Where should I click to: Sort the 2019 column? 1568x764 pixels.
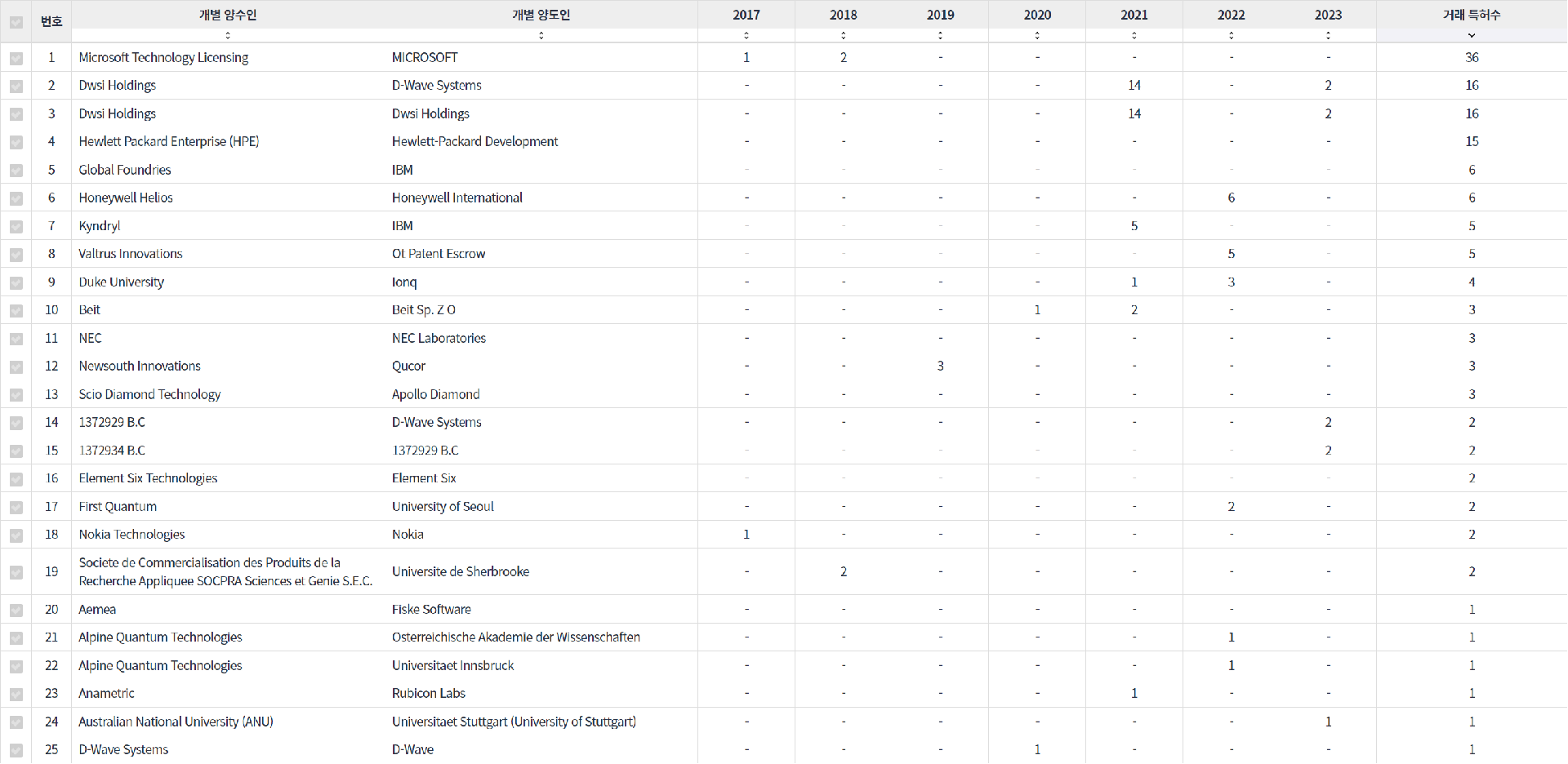point(941,35)
